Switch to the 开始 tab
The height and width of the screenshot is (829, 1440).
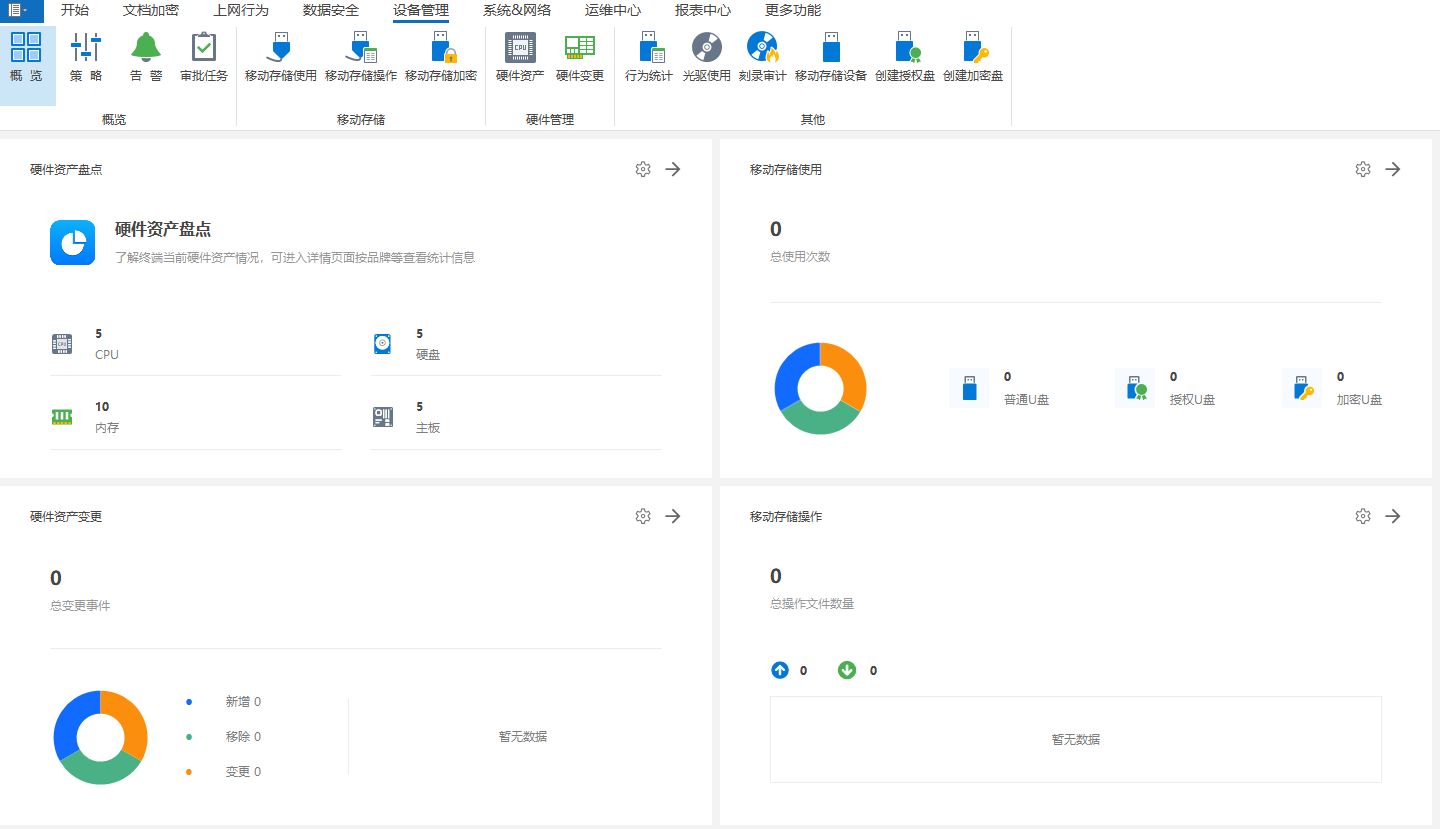click(74, 10)
